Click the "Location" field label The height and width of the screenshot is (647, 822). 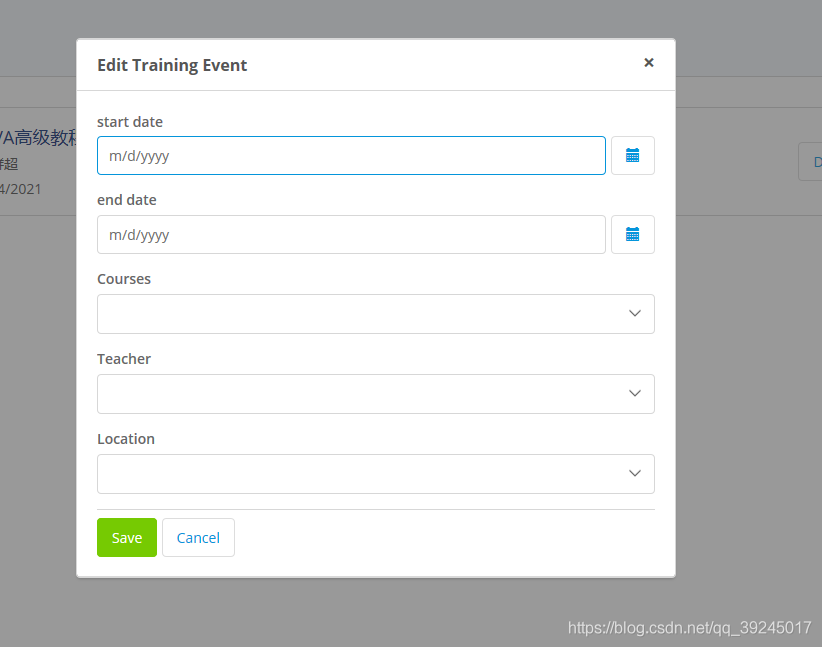pyautogui.click(x=126, y=439)
